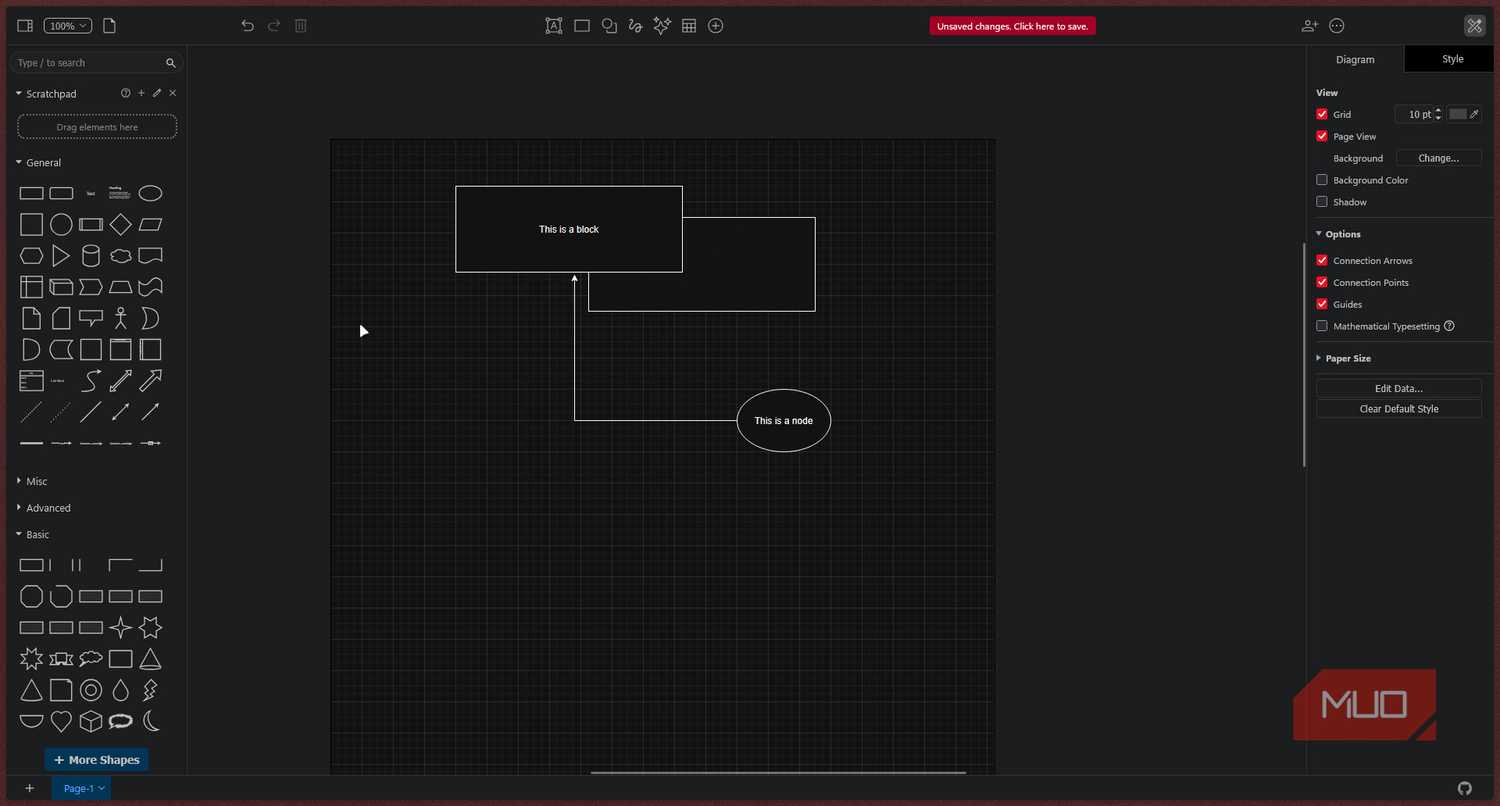Click the More Shapes button

96,760
